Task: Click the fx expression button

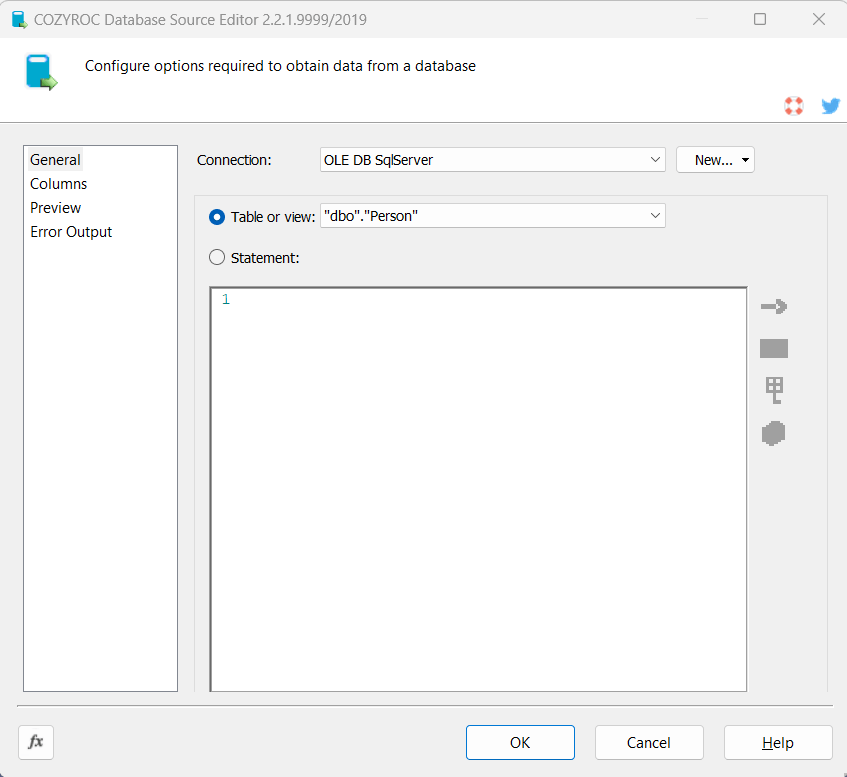Action: (x=36, y=742)
